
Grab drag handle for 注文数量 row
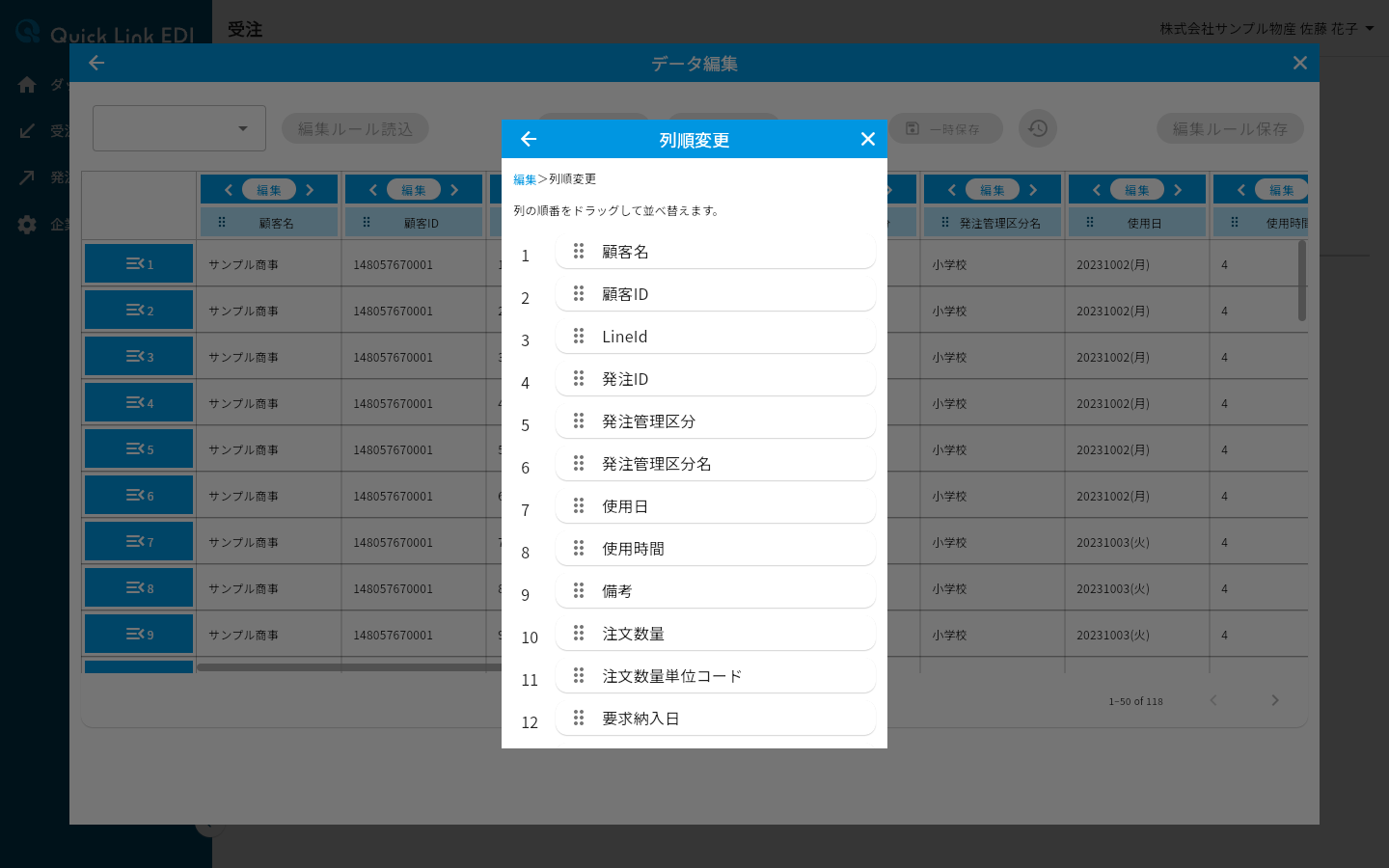point(579,633)
